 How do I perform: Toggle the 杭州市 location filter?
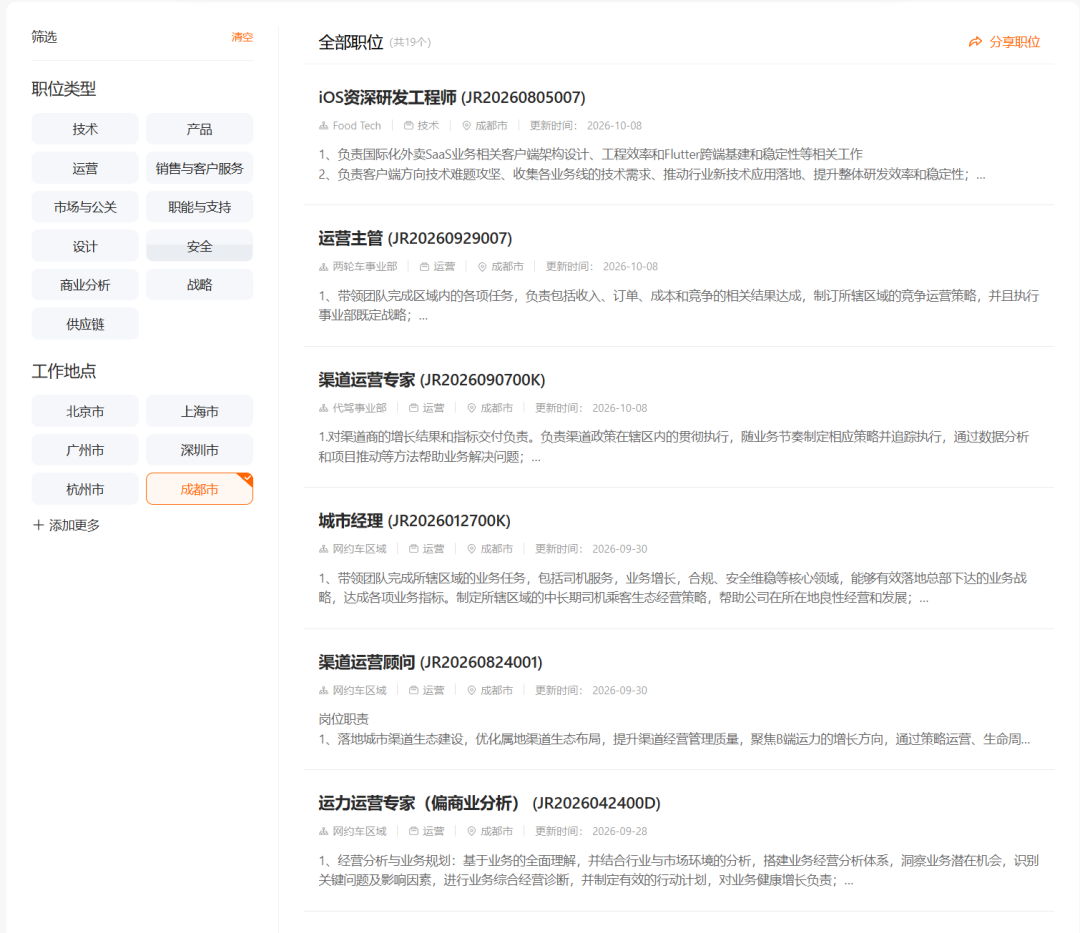[85, 489]
